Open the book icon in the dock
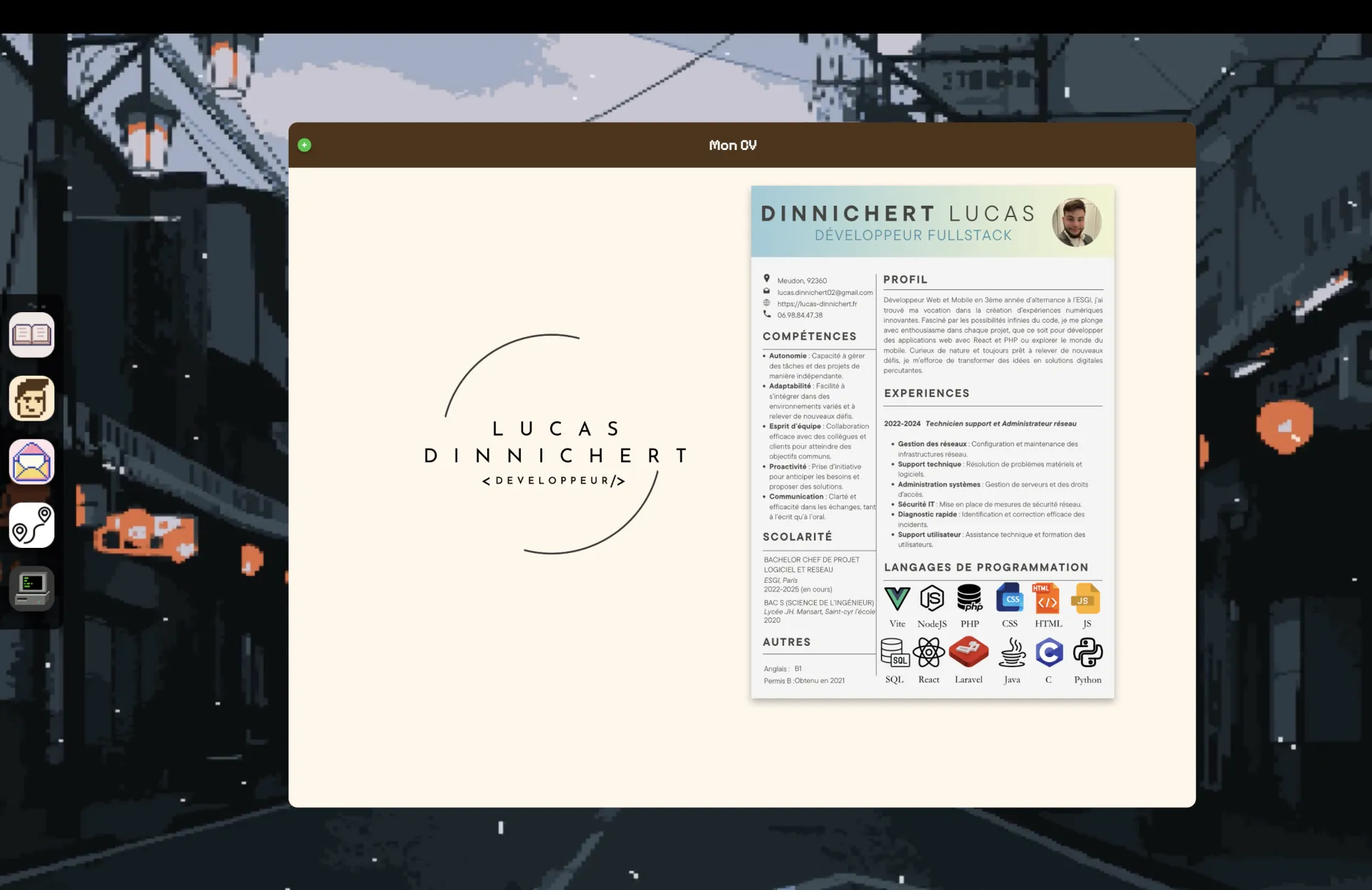This screenshot has width=1372, height=890. [x=31, y=335]
